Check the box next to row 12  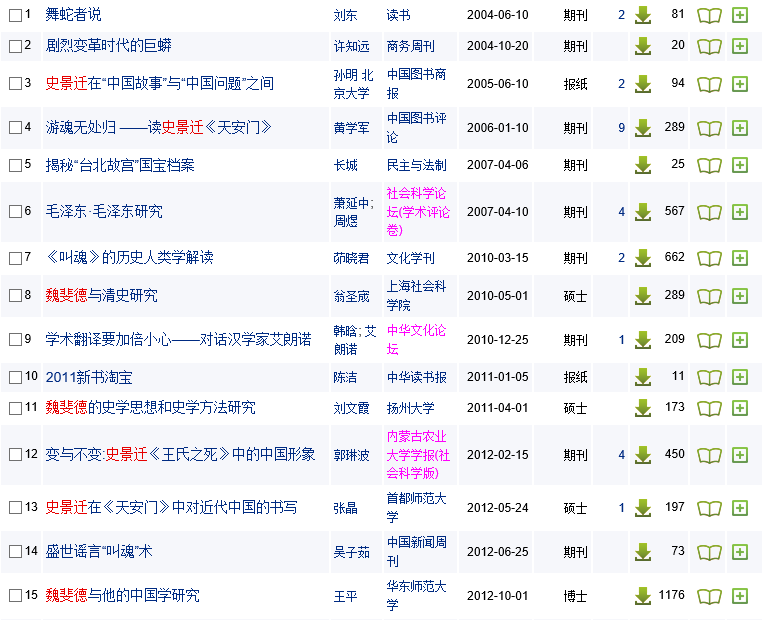[x=14, y=454]
